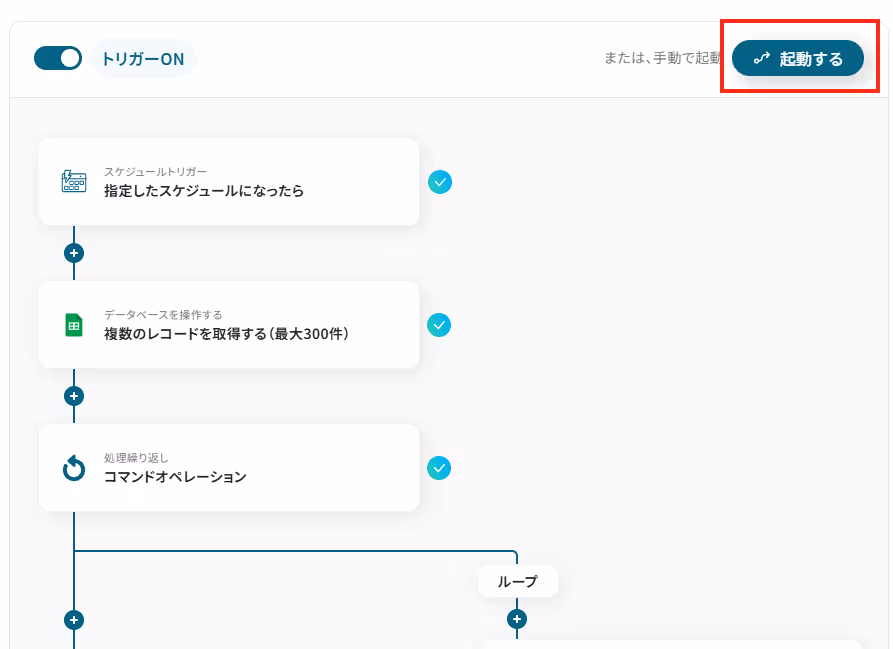
Task: Open the 複数のレコードを取得する(最大300件) card
Action: (229, 324)
